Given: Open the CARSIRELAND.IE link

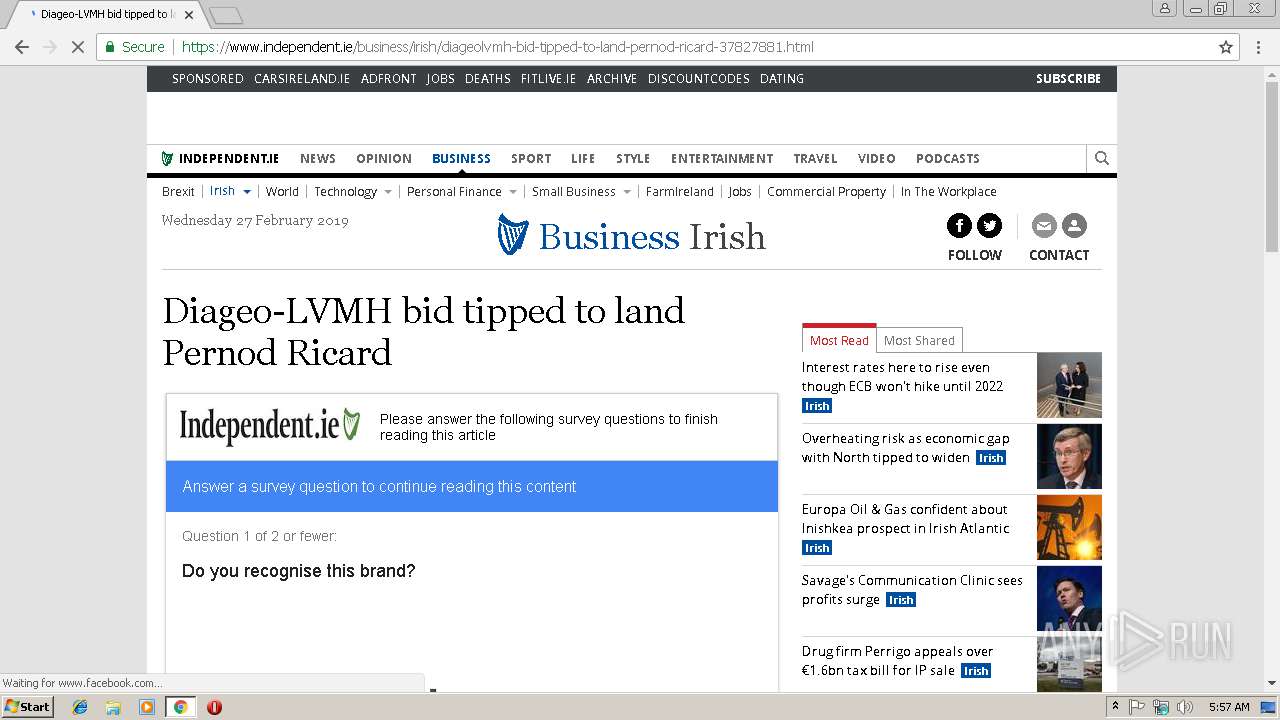Looking at the screenshot, I should point(302,78).
